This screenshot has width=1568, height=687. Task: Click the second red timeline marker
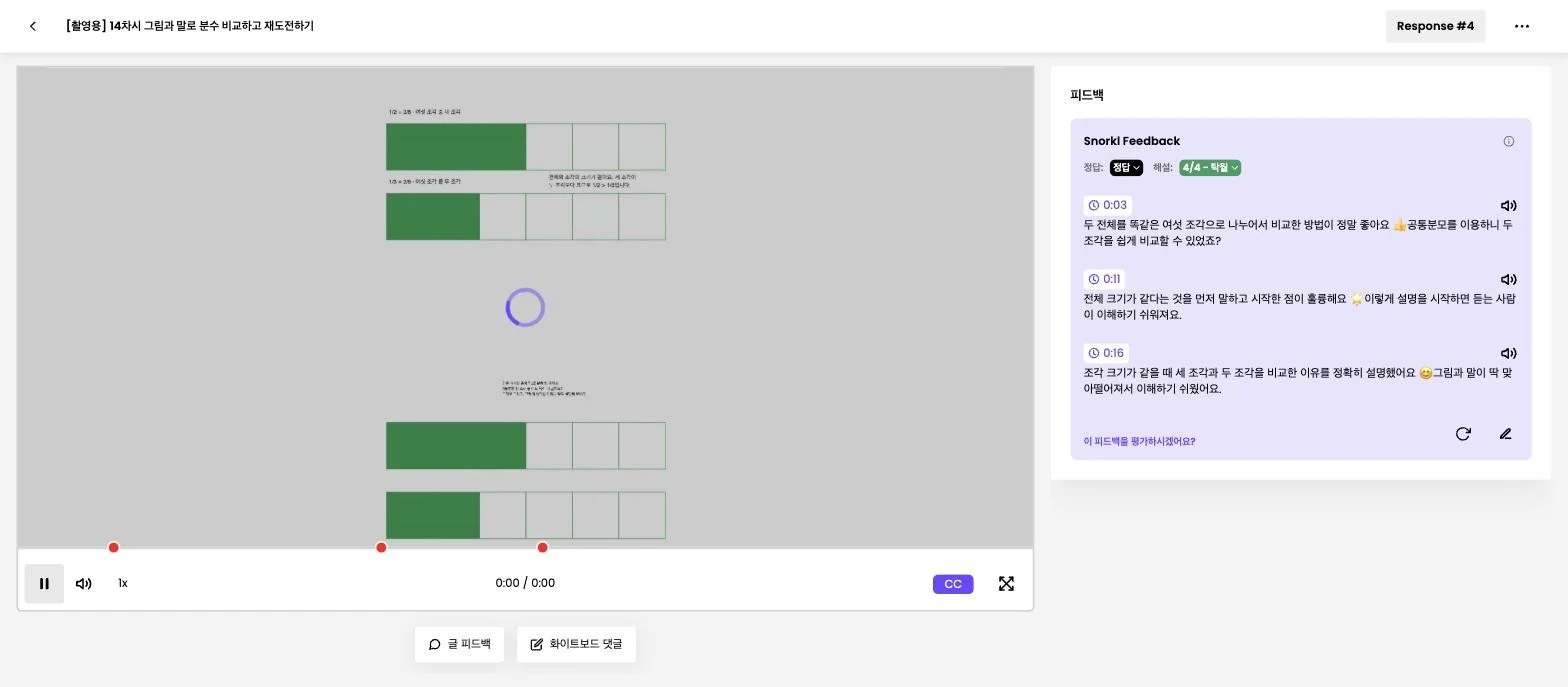click(381, 548)
